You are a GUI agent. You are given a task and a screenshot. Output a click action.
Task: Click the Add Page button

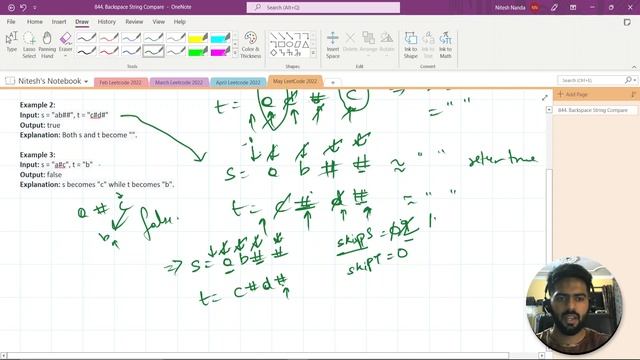pos(573,94)
